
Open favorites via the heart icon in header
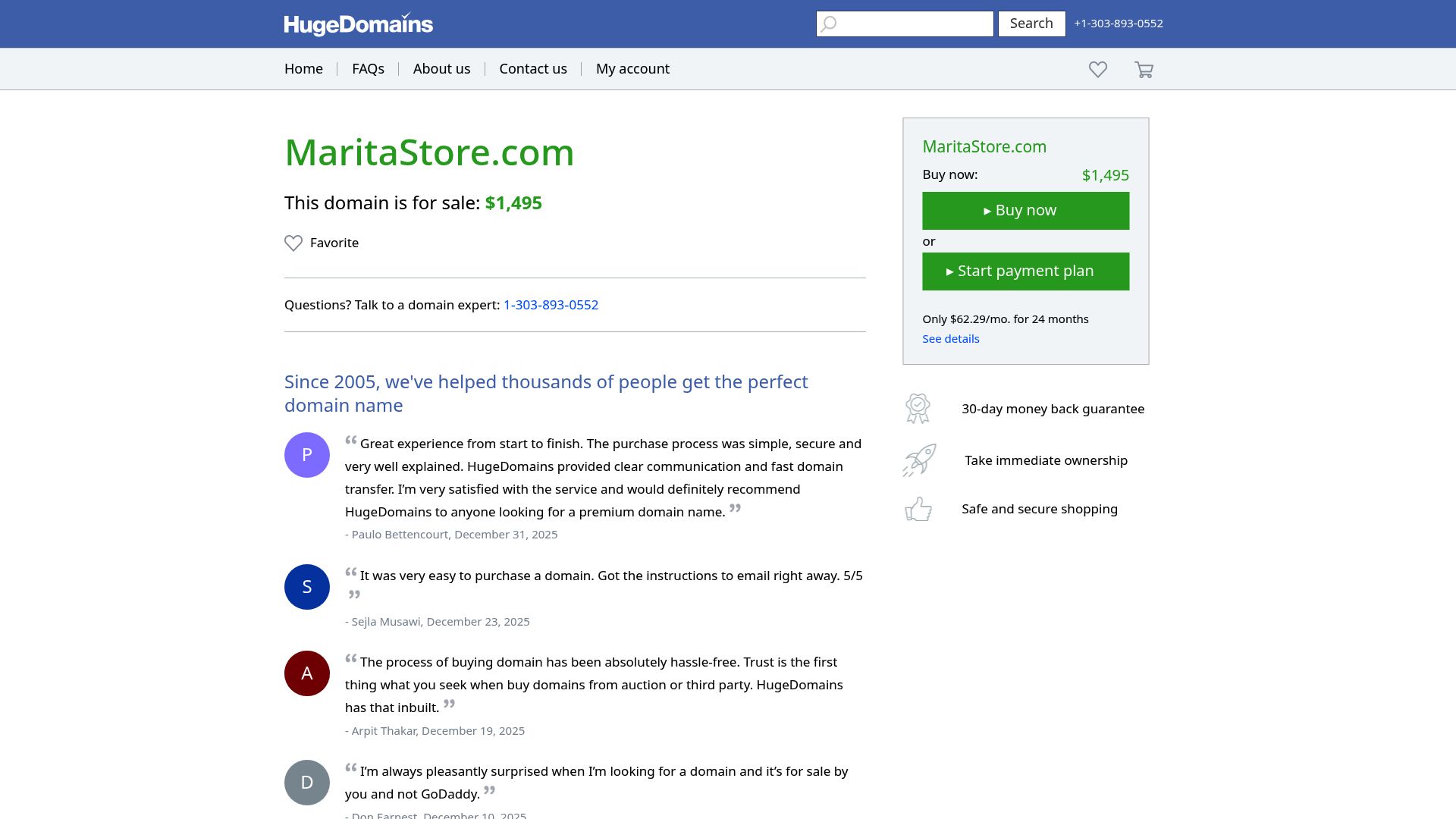click(x=1098, y=69)
